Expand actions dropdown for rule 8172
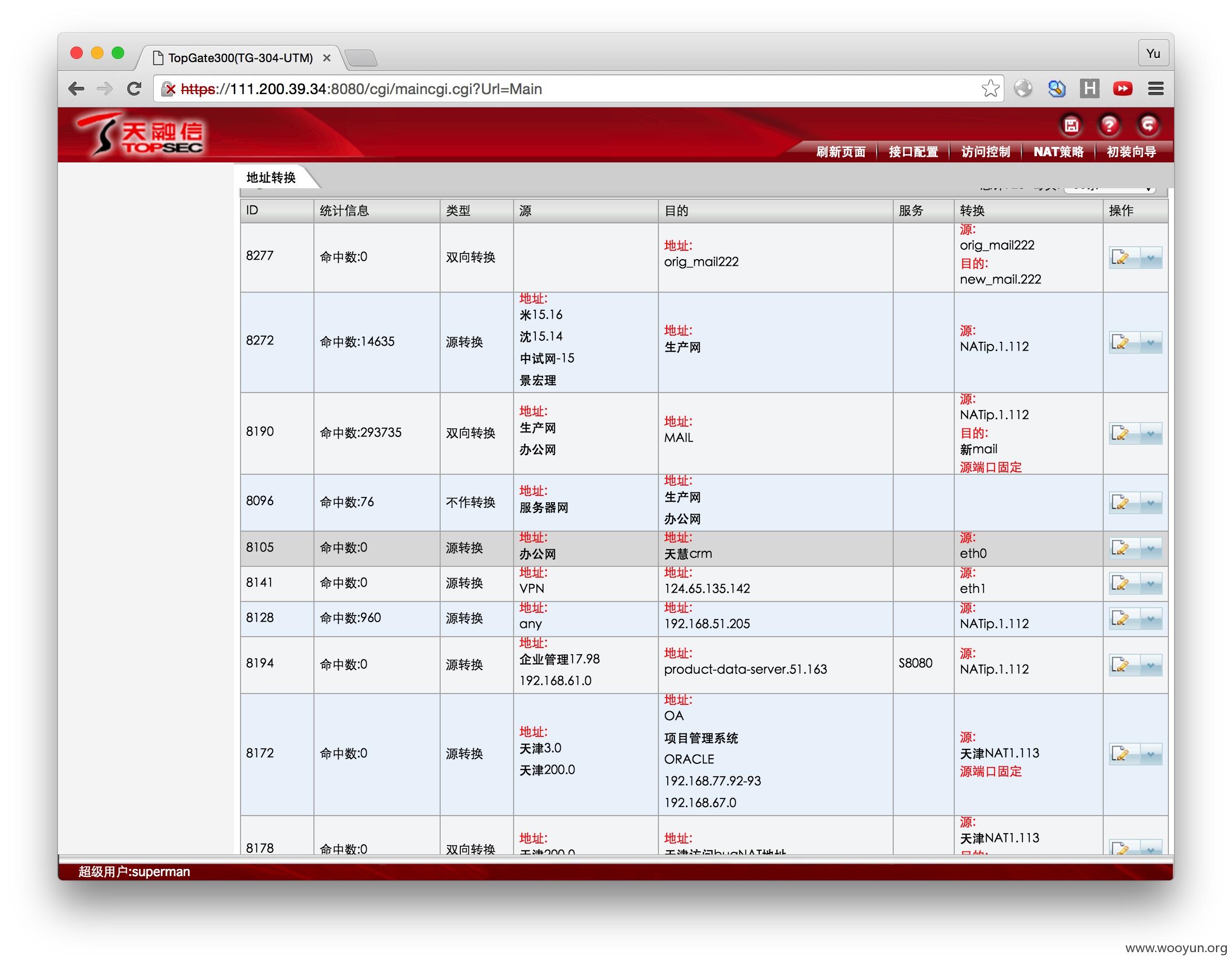 [1151, 754]
